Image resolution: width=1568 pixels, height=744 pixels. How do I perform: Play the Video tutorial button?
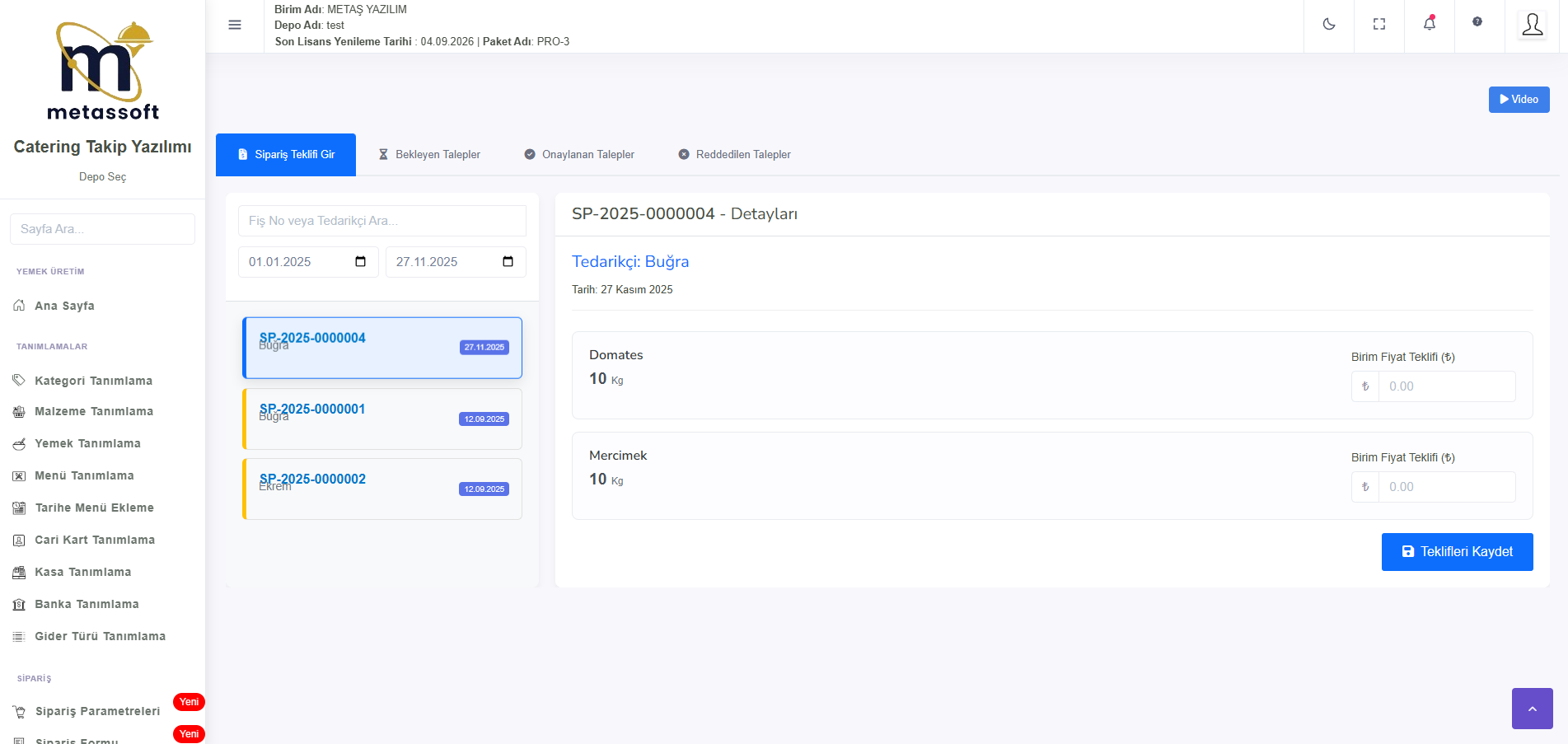[x=1519, y=100]
